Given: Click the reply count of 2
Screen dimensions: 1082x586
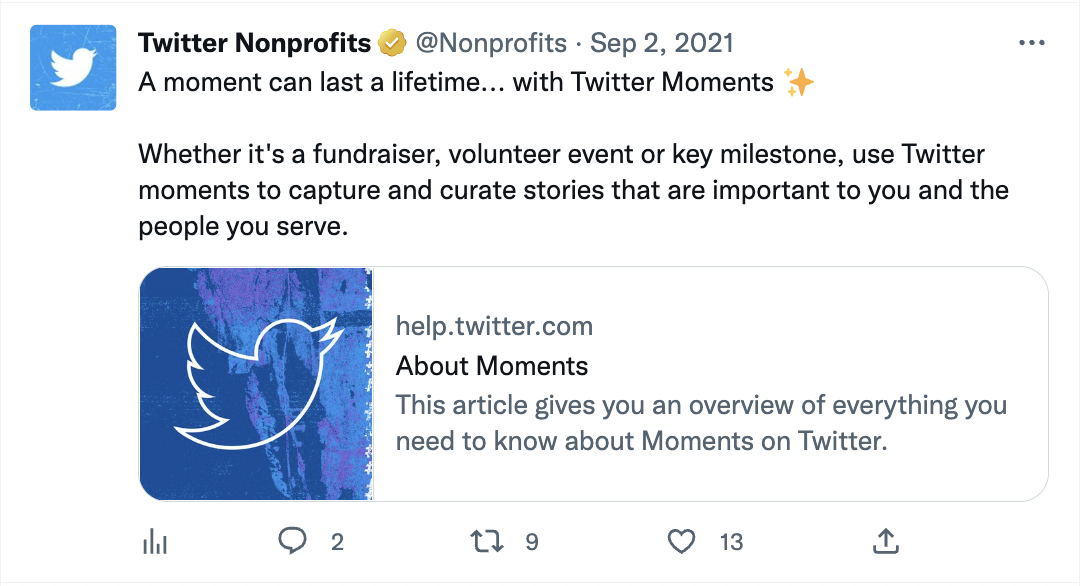Looking at the screenshot, I should click(x=337, y=542).
